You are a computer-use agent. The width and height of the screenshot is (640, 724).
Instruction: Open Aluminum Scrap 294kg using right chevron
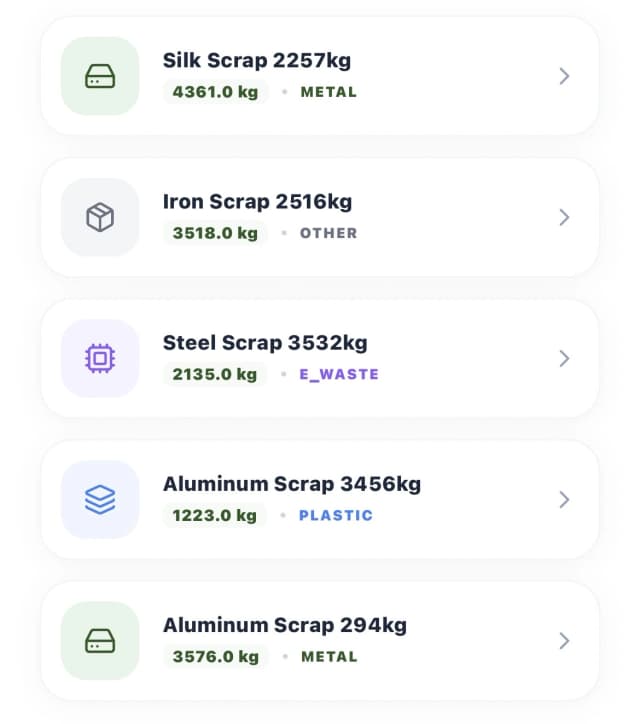(x=564, y=640)
